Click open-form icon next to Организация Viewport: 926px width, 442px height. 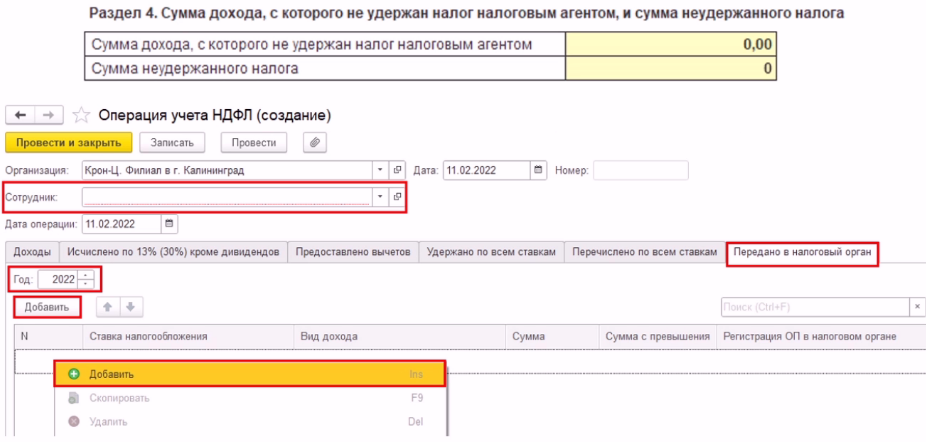point(397,170)
